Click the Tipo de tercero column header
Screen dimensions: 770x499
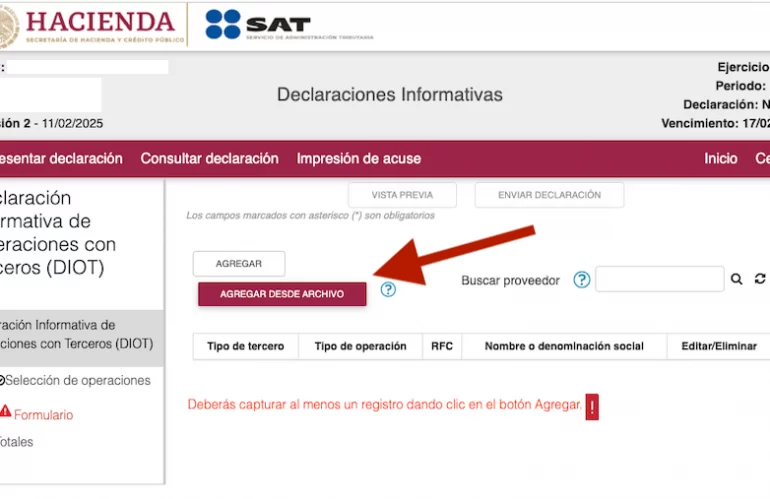[246, 346]
